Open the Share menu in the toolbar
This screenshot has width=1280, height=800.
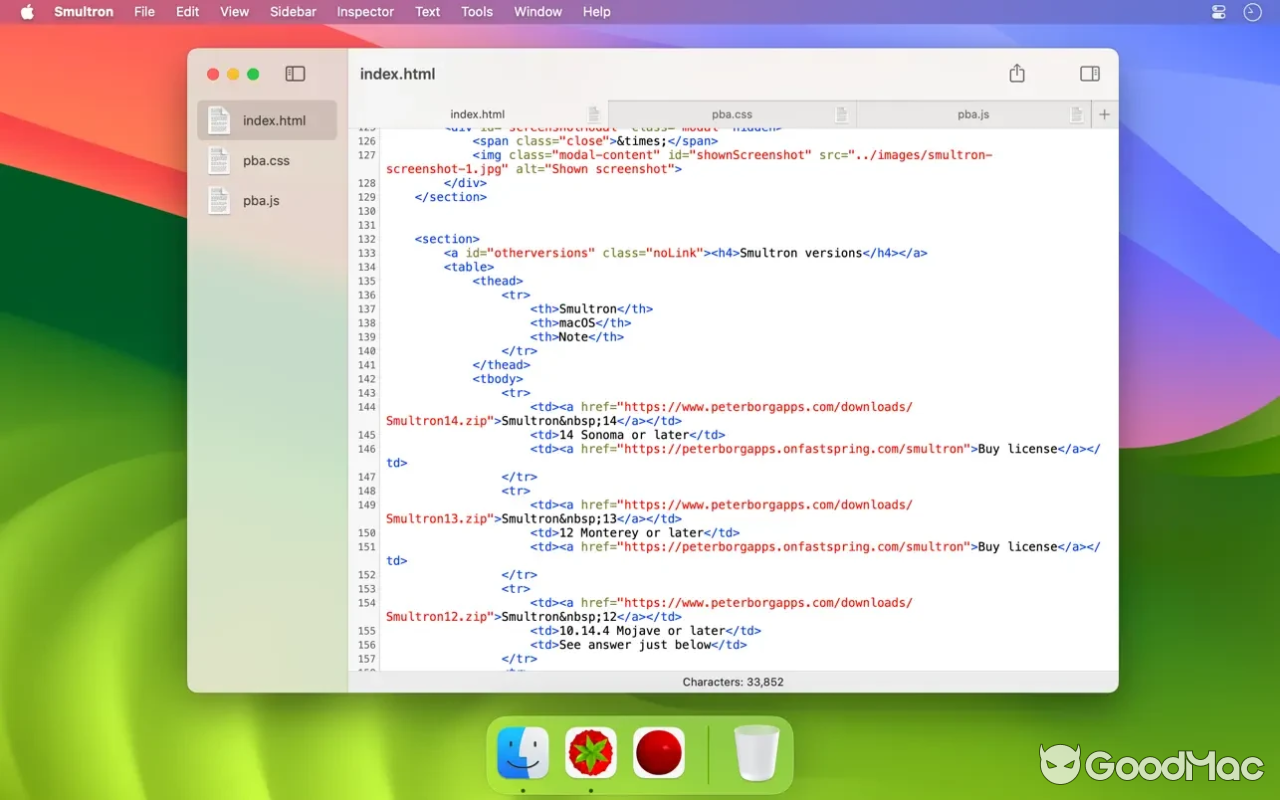(1016, 73)
